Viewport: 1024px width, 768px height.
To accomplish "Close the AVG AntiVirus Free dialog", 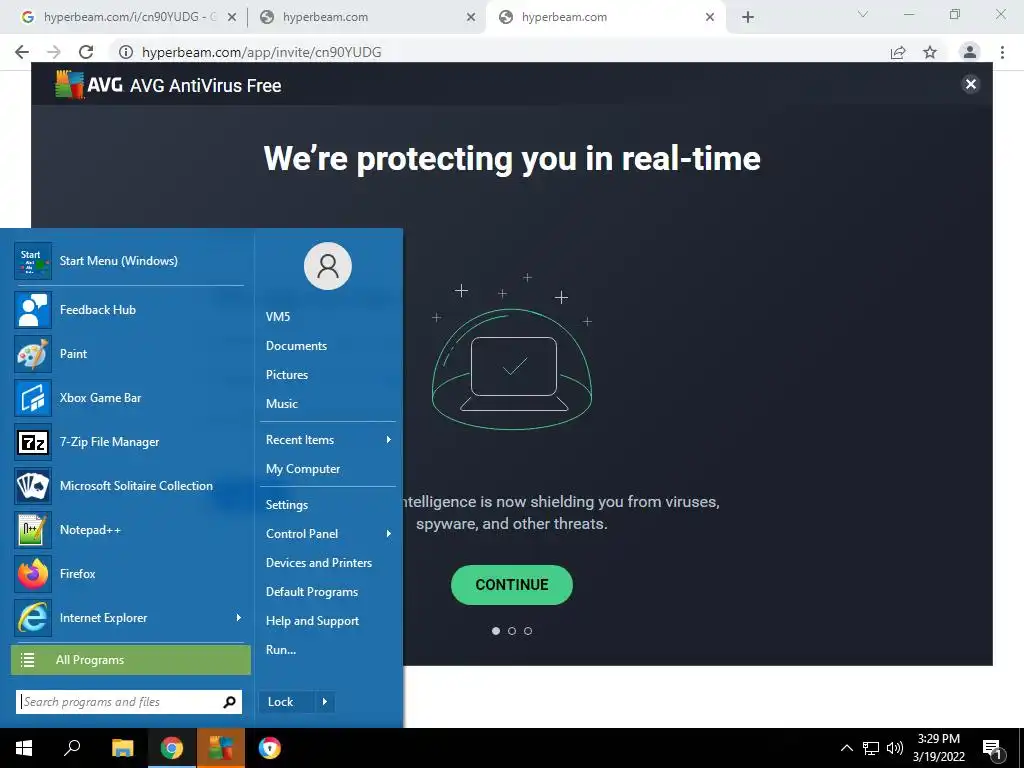I will pos(970,84).
